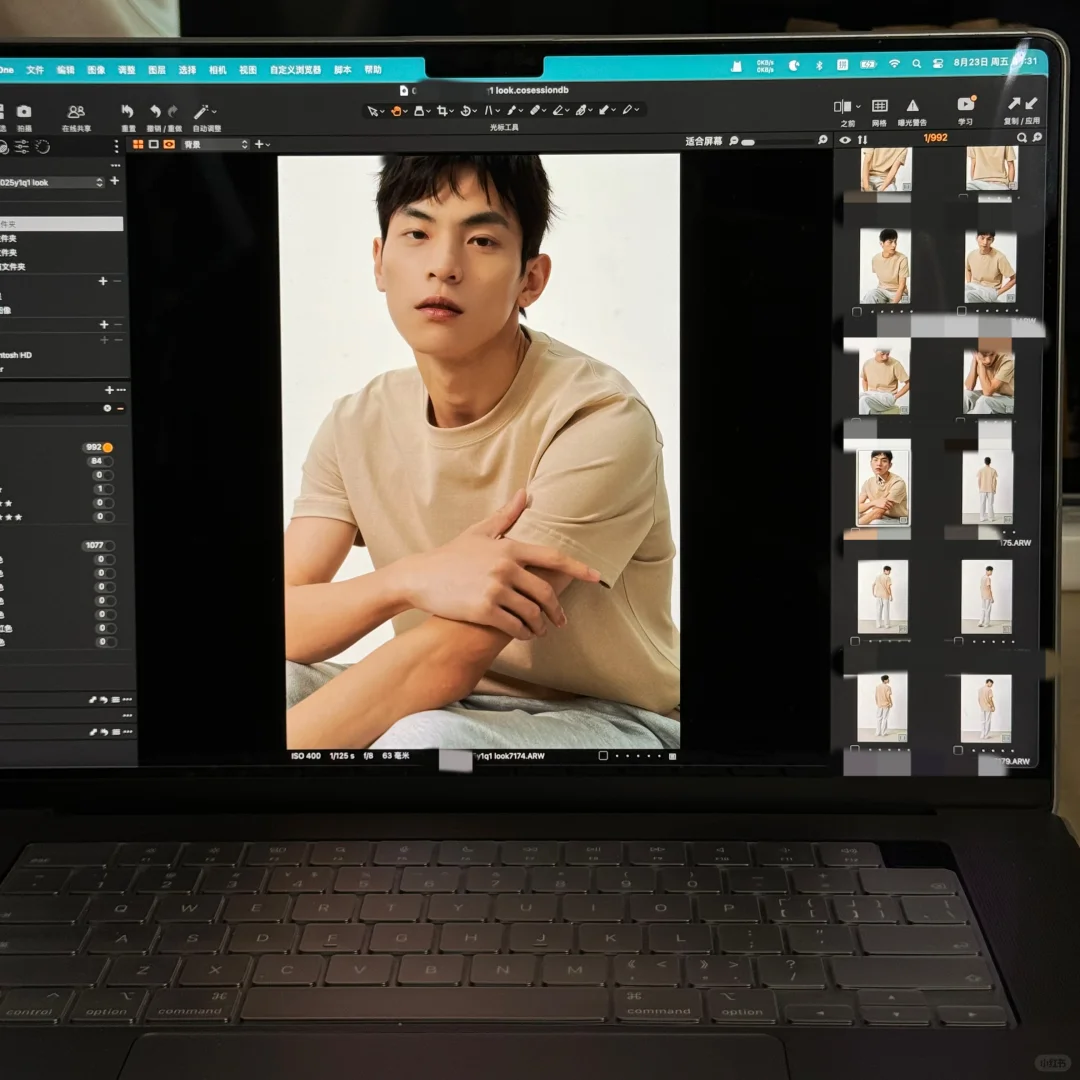Open the 文件 File menu
Viewport: 1080px width, 1080px height.
pyautogui.click(x=35, y=70)
